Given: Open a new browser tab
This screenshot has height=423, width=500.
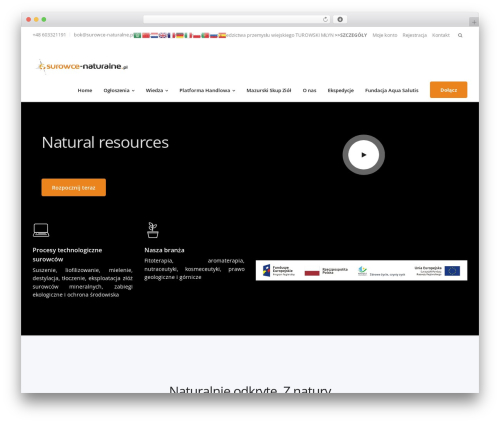Looking at the screenshot, I should click(474, 22).
